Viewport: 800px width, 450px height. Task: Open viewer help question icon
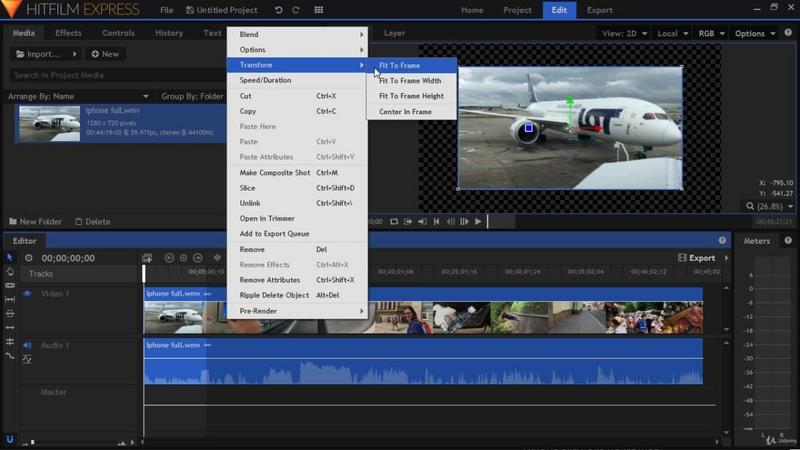coord(788,33)
